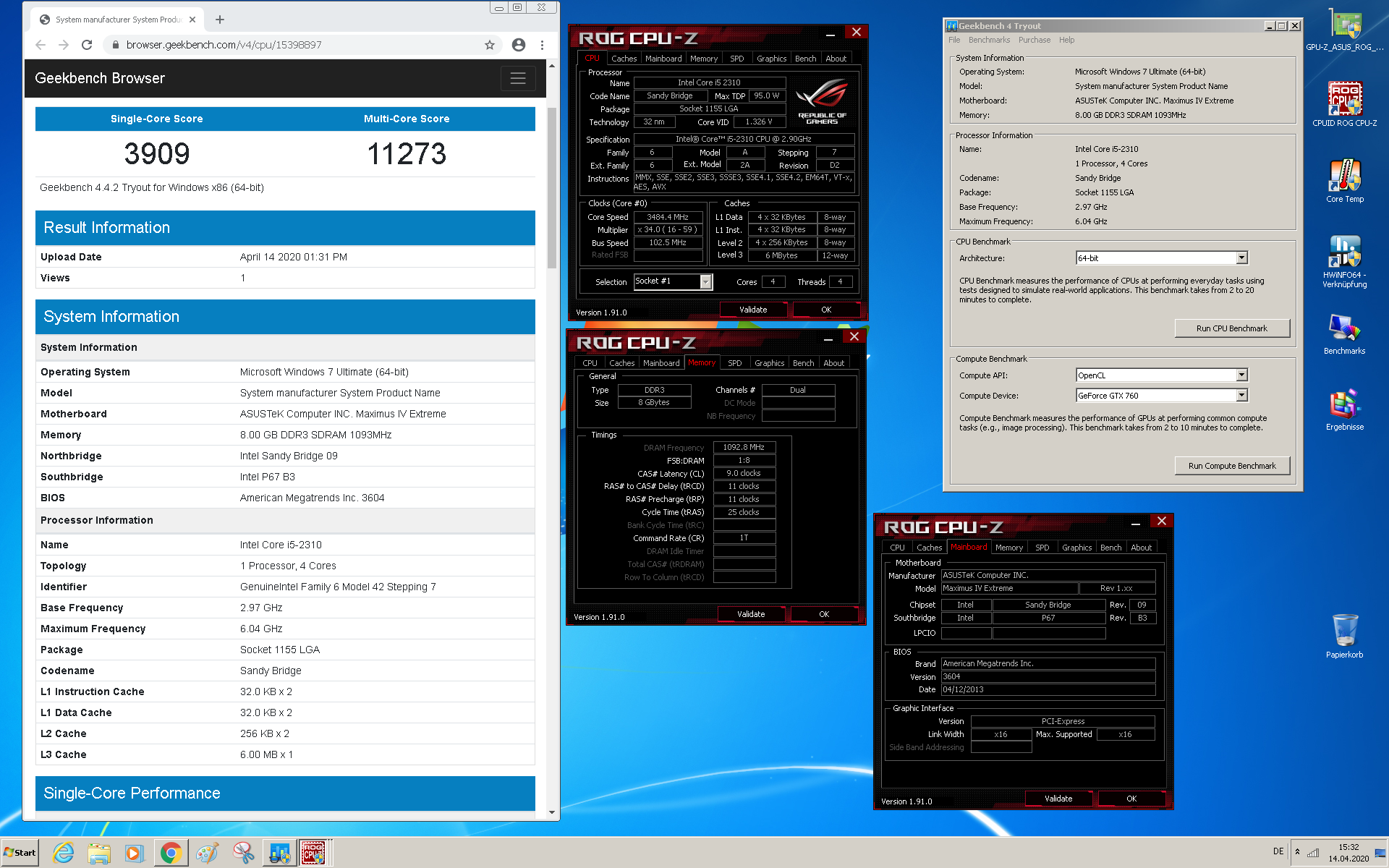Select Single-Core Score 3909 text
1389x868 pixels.
(x=156, y=153)
